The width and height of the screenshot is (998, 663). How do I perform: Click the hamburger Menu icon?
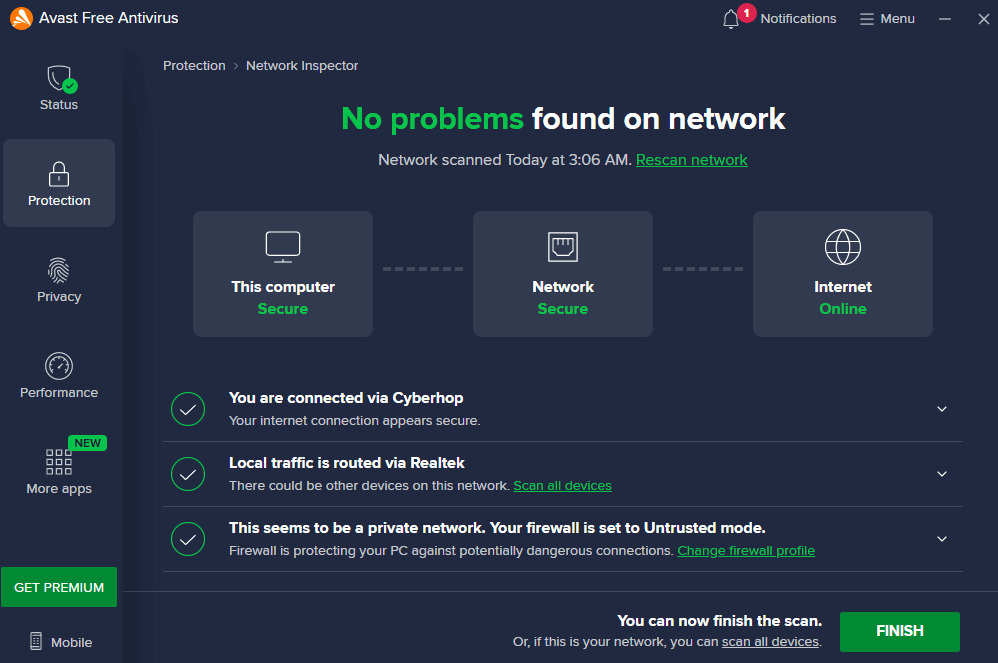[x=866, y=19]
